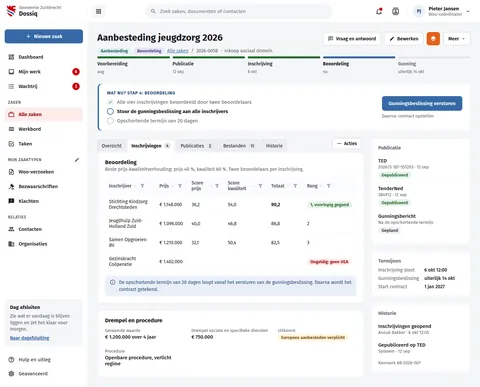
Task: Click the PJ user avatar
Action: tap(419, 11)
